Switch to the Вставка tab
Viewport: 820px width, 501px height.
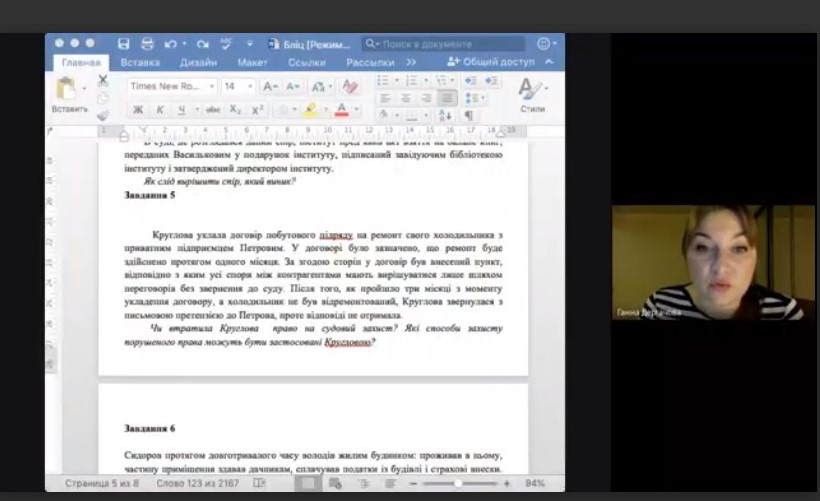[140, 62]
